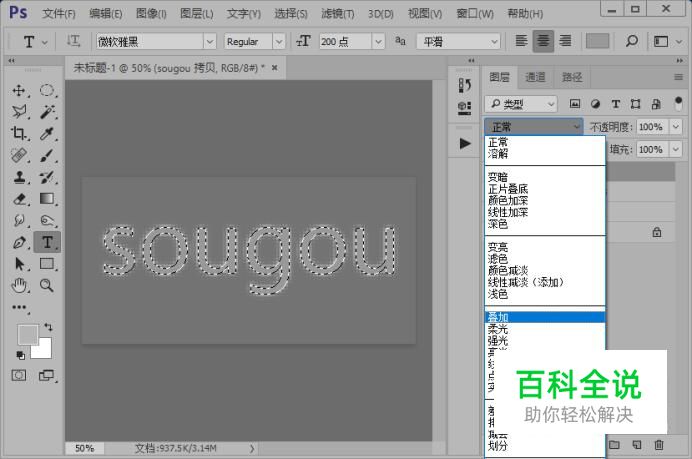Viewport: 692px width, 459px height.
Task: Select the History Brush tool
Action: [x=47, y=177]
